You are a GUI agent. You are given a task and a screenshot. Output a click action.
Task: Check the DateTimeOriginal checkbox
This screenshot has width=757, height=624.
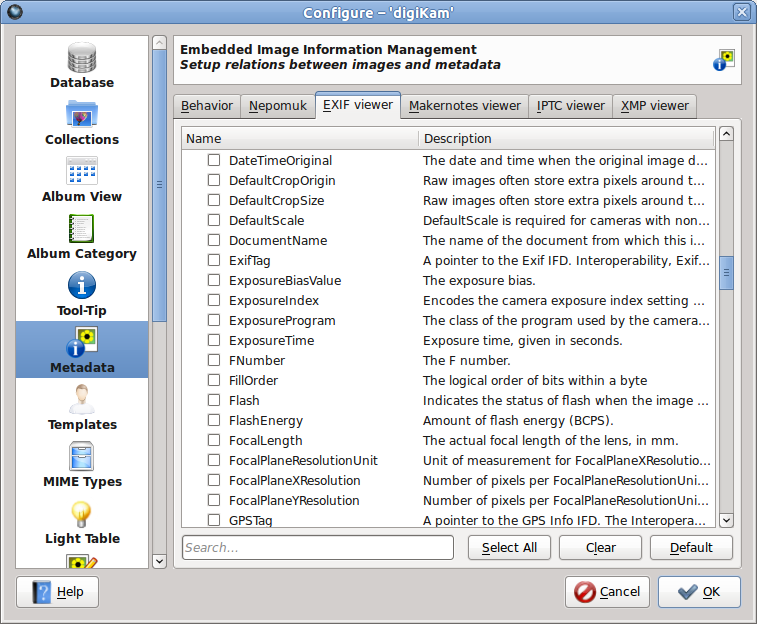pos(214,160)
